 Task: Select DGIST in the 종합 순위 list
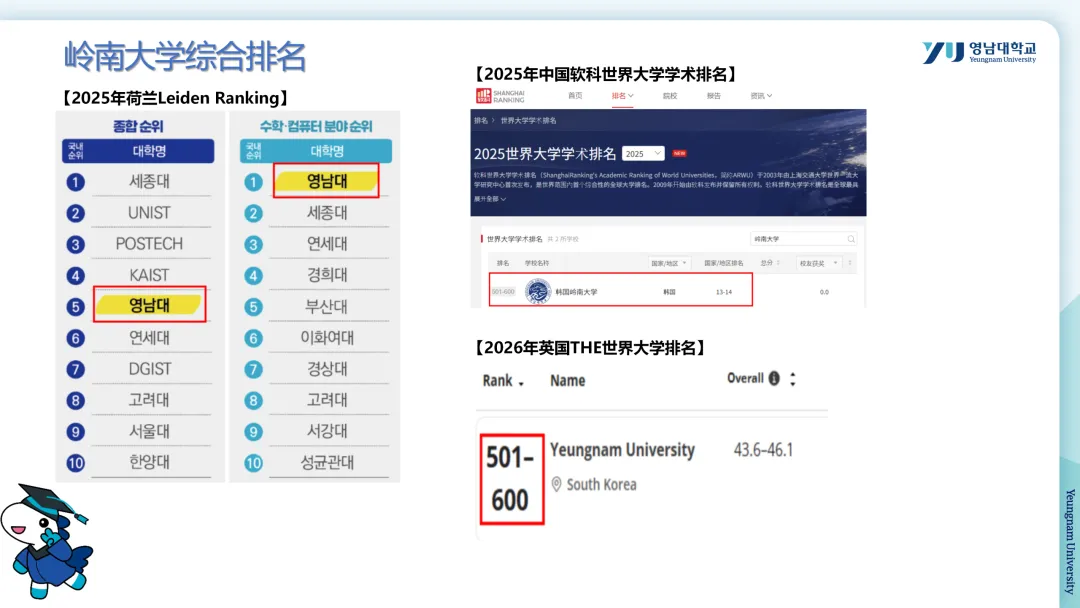pyautogui.click(x=149, y=369)
